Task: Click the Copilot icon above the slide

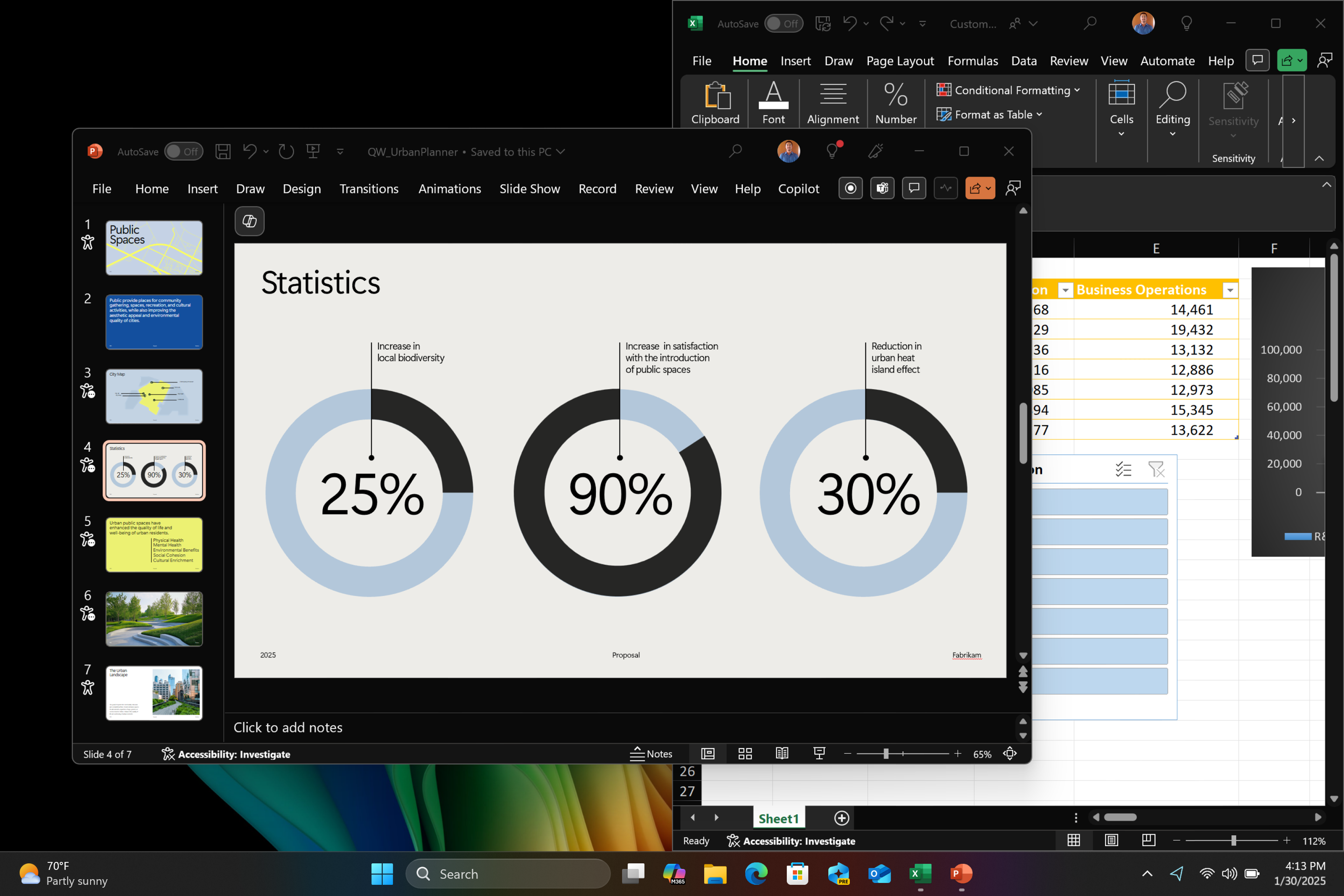Action: tap(249, 221)
